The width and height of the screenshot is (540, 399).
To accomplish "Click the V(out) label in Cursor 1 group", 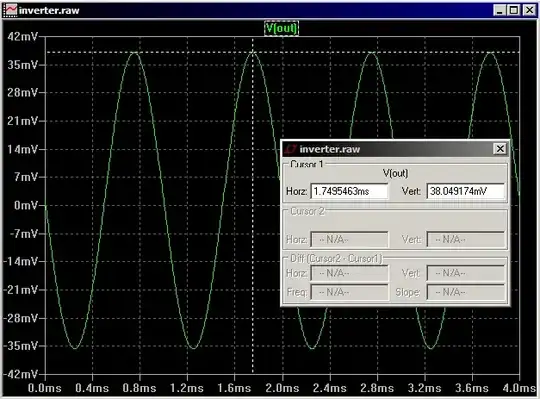I will click(395, 173).
